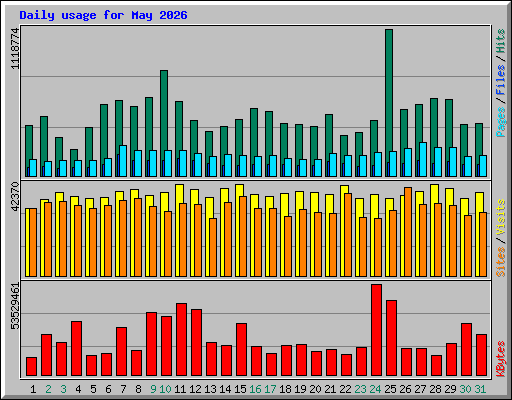Click day 1 on the x-axis

point(33,389)
